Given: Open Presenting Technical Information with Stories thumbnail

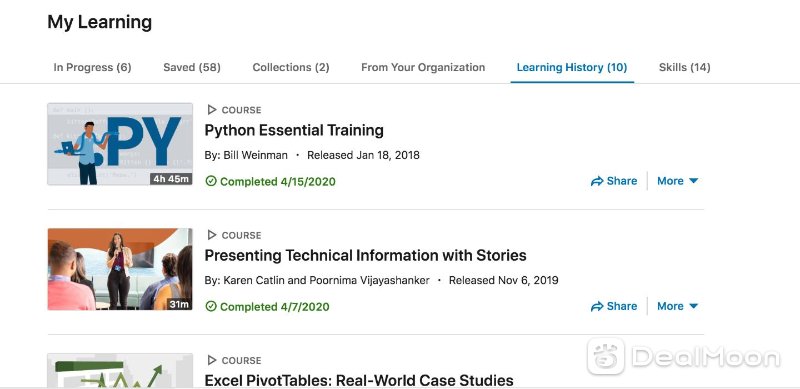Looking at the screenshot, I should click(120, 269).
